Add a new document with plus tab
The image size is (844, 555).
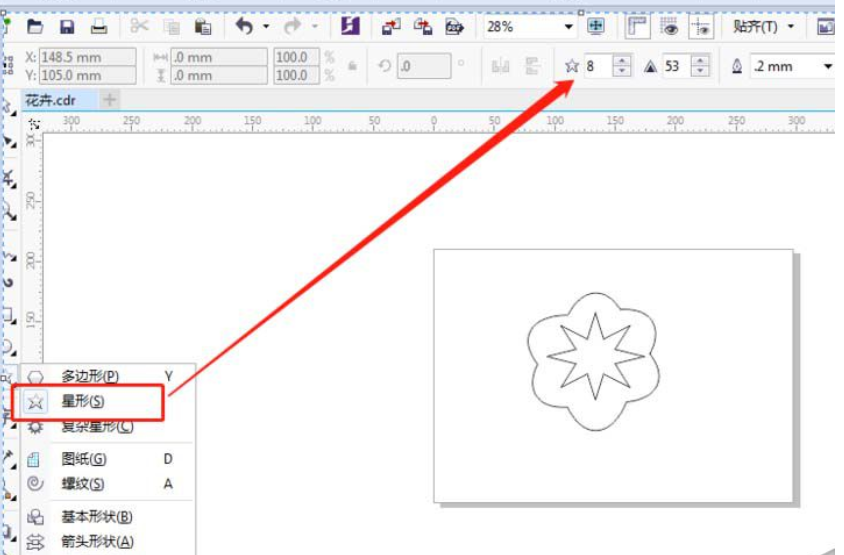coord(110,100)
